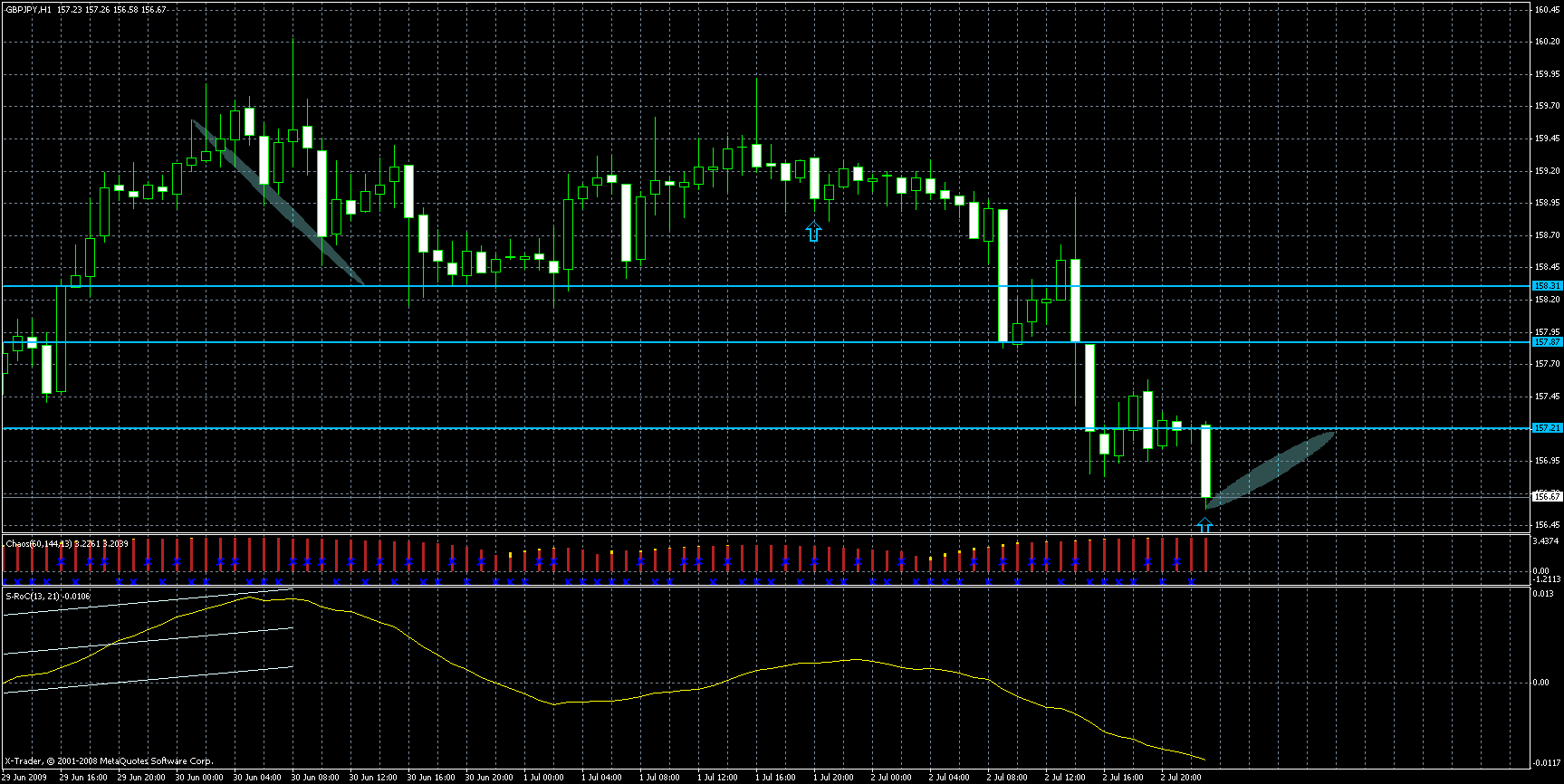The image size is (1564, 784).
Task: Click the 3.4374 Chaos scale value
Action: (x=1546, y=541)
